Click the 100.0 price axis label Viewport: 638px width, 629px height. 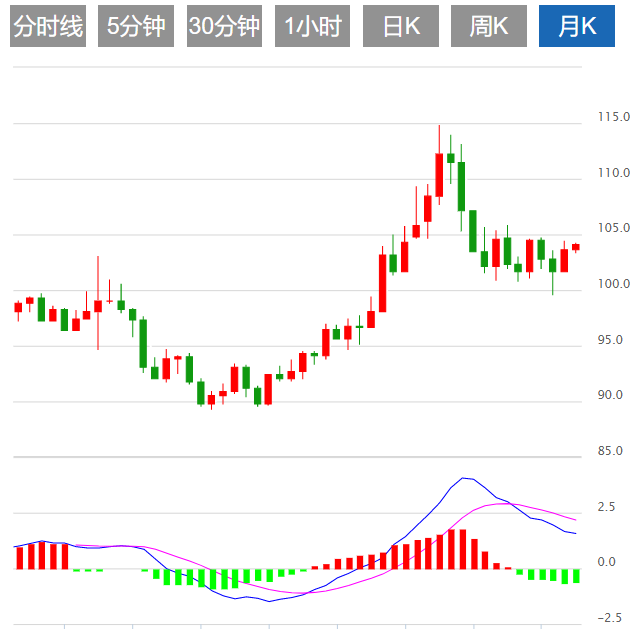(x=614, y=284)
